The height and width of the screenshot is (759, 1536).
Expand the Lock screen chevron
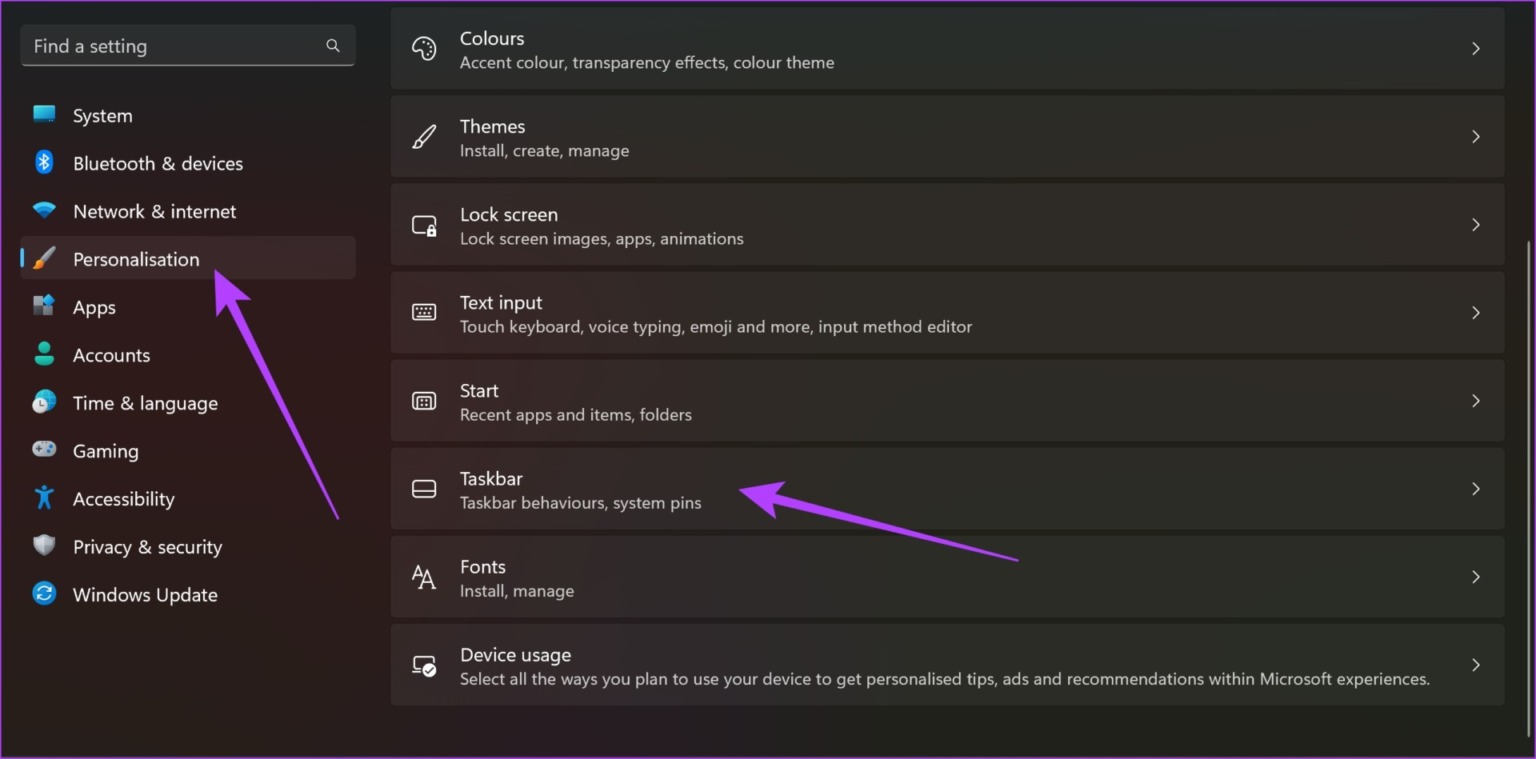[x=1476, y=225]
